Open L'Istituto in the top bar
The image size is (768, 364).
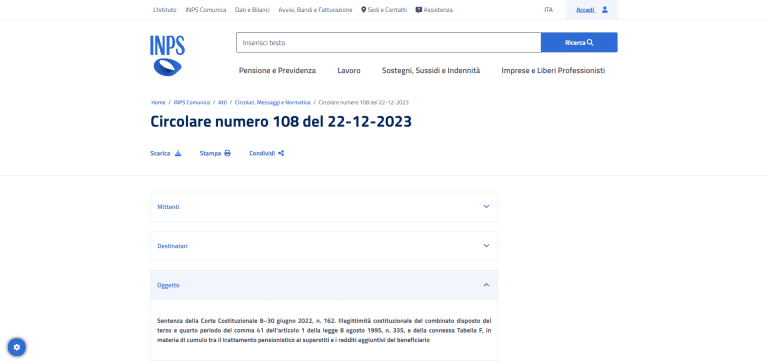165,10
